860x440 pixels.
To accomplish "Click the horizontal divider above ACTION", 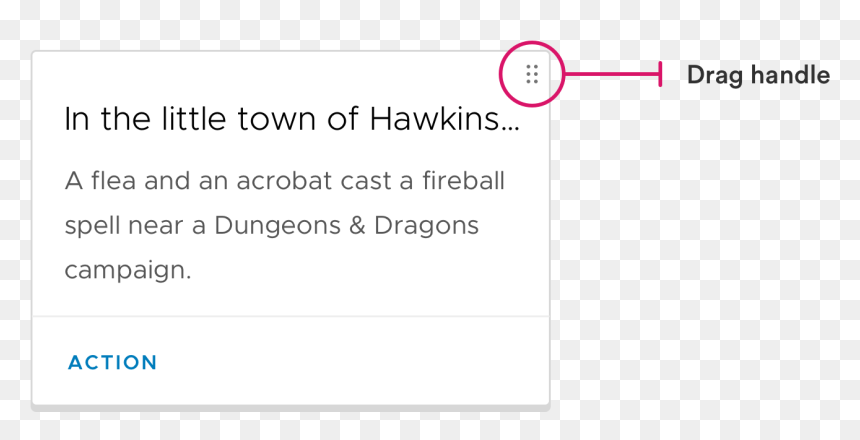I will tap(291, 317).
